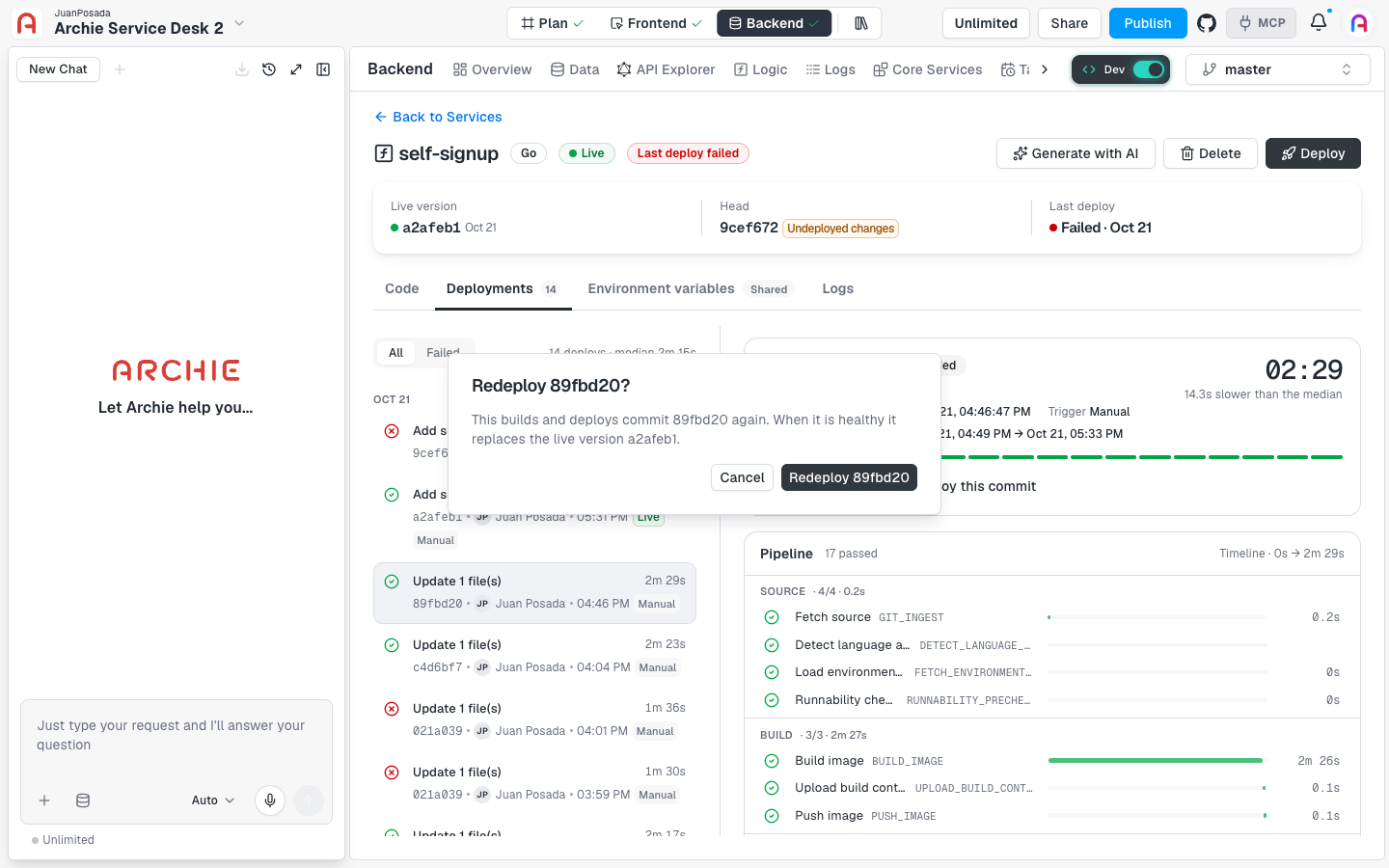1389x868 pixels.
Task: Click the Deploy button
Action: point(1313,153)
